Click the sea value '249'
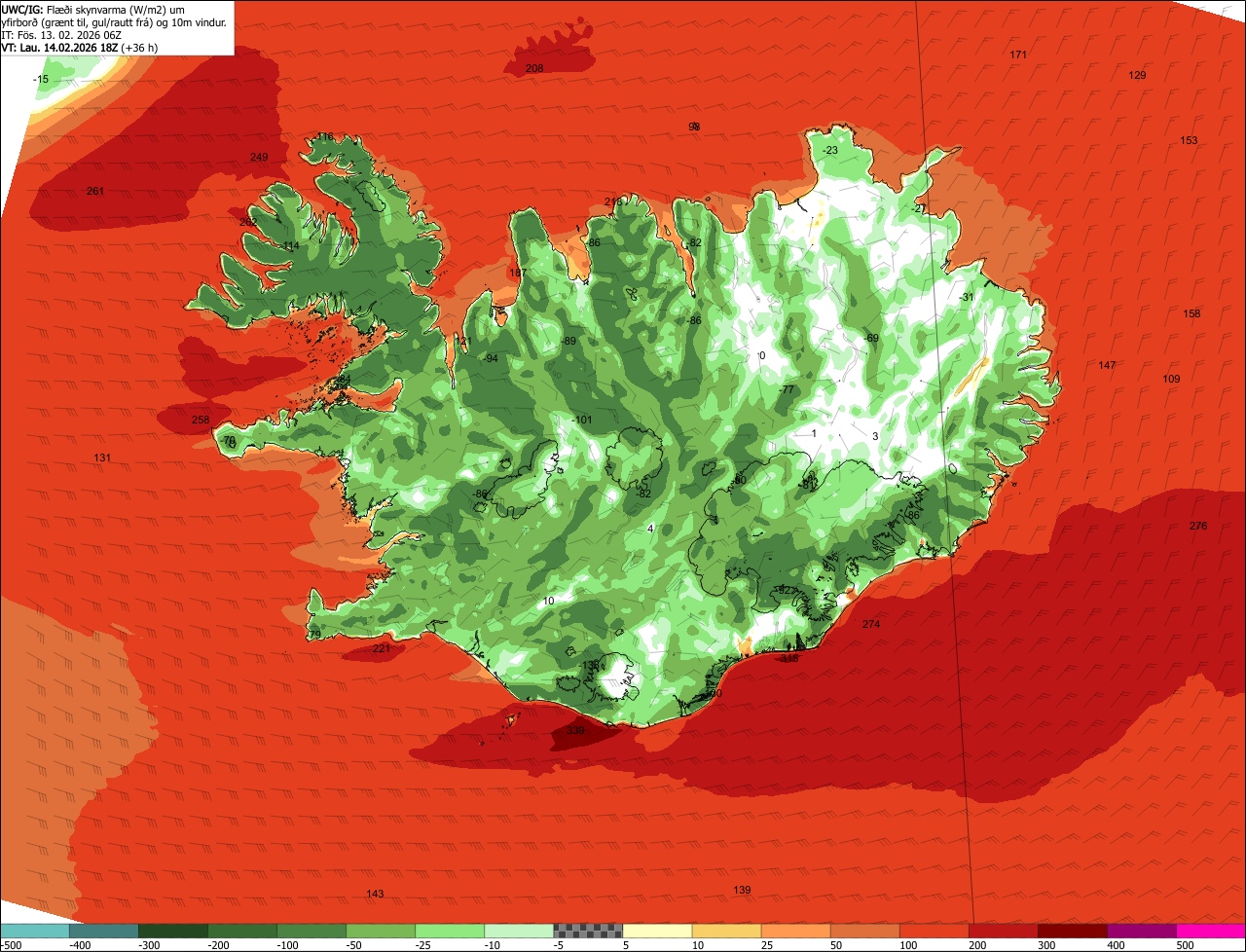 tap(258, 157)
